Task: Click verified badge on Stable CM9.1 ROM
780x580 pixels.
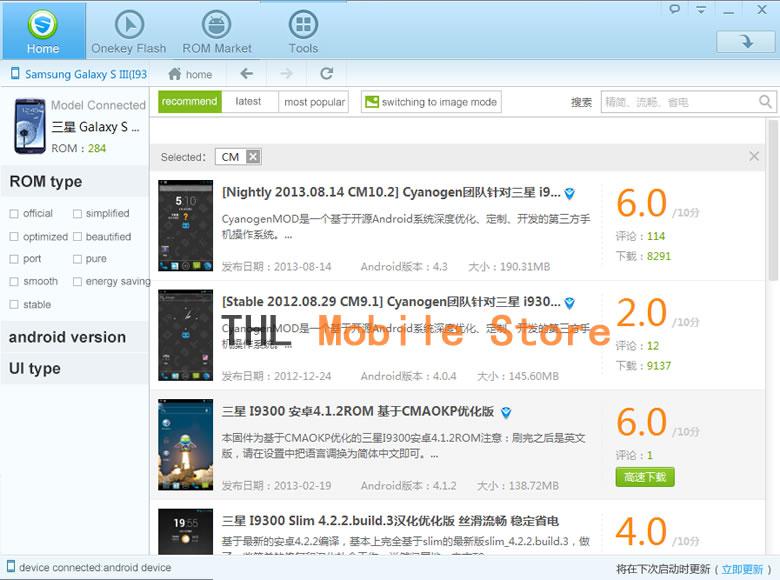Action: 570,302
